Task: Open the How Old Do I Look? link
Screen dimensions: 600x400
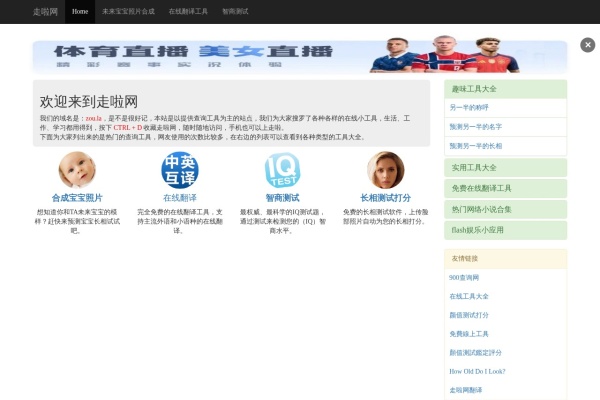Action: 477,371
